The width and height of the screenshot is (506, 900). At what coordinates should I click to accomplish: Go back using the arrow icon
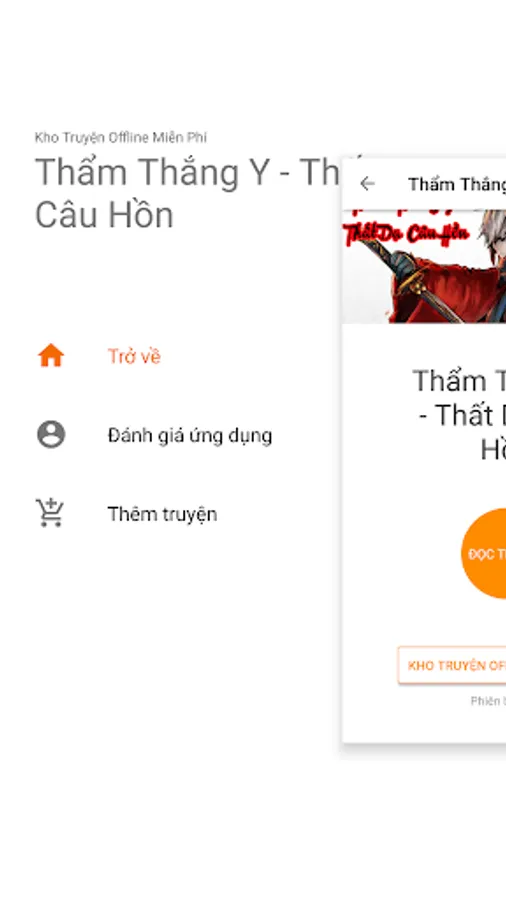(367, 184)
